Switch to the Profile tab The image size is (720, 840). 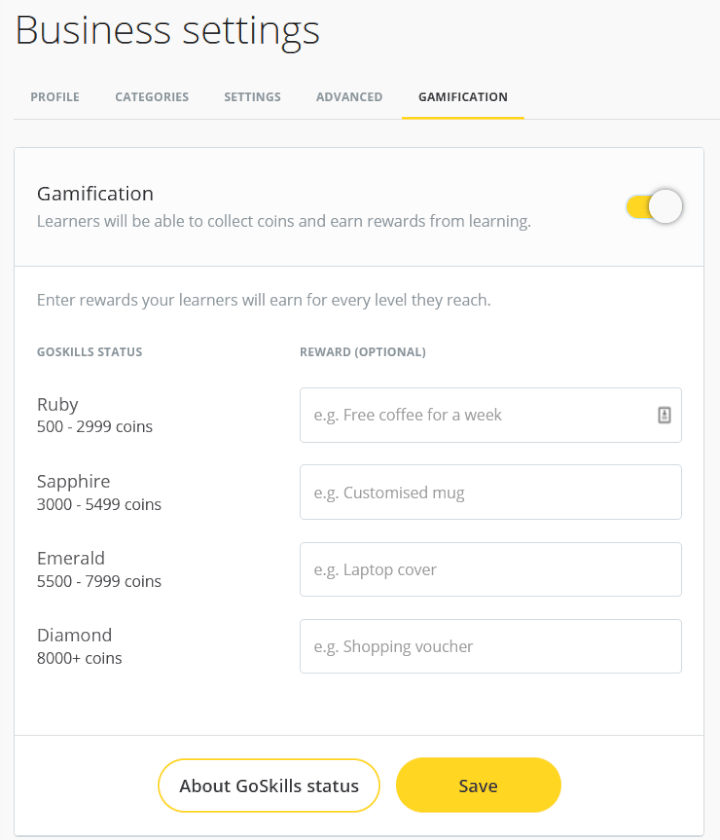(x=55, y=97)
